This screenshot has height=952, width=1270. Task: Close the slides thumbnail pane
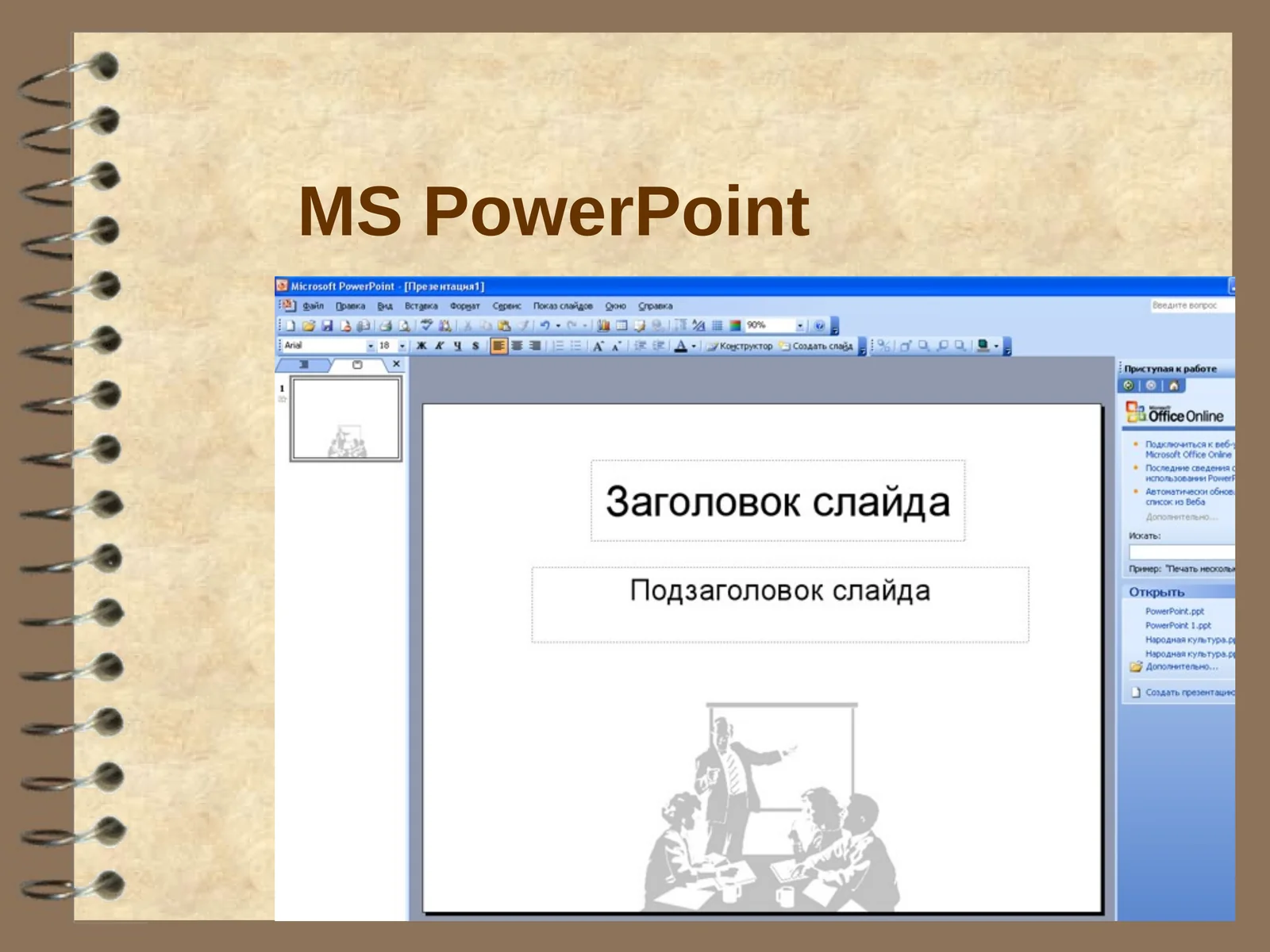coord(396,364)
